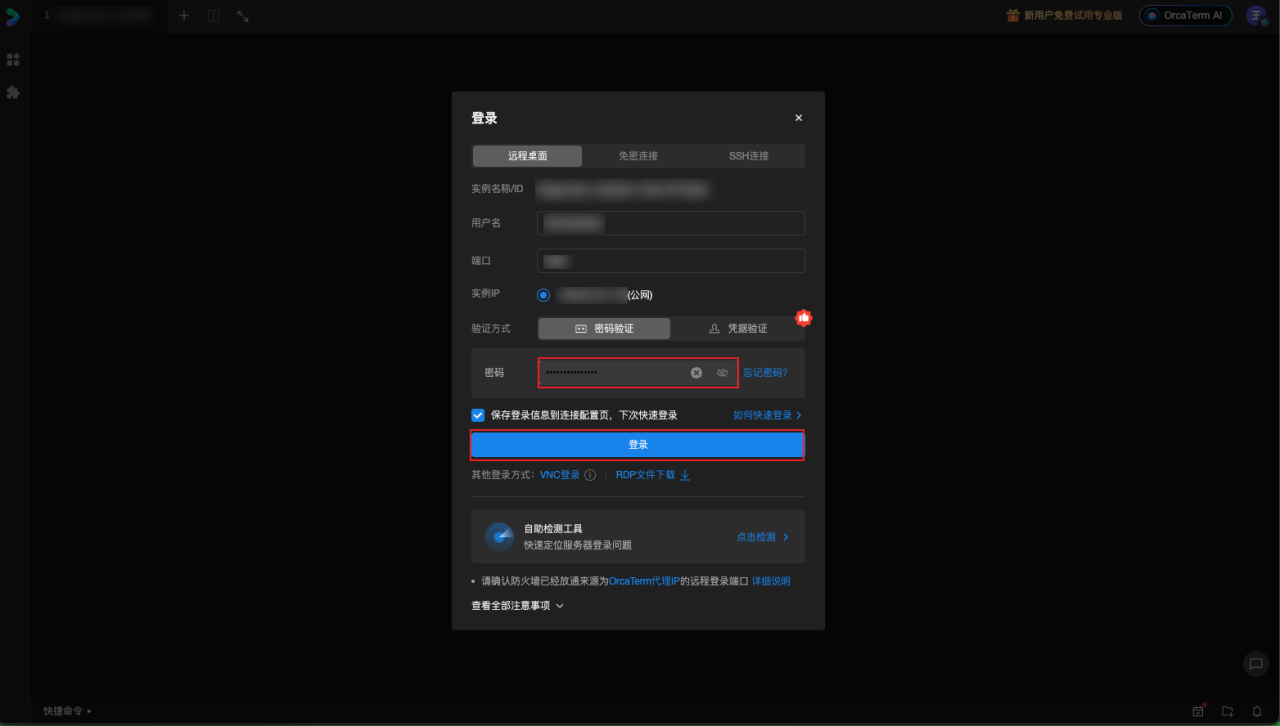Open 如何快速登录 help link

[767, 415]
